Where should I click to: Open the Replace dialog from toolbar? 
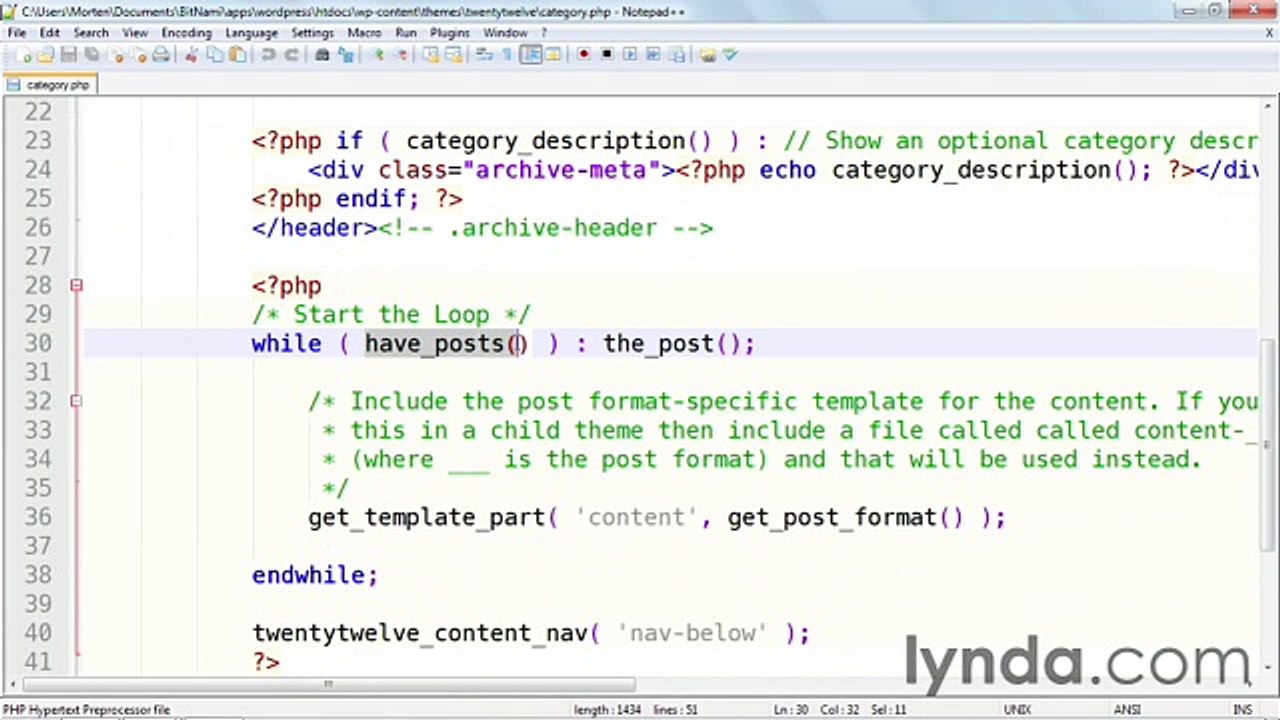point(346,55)
